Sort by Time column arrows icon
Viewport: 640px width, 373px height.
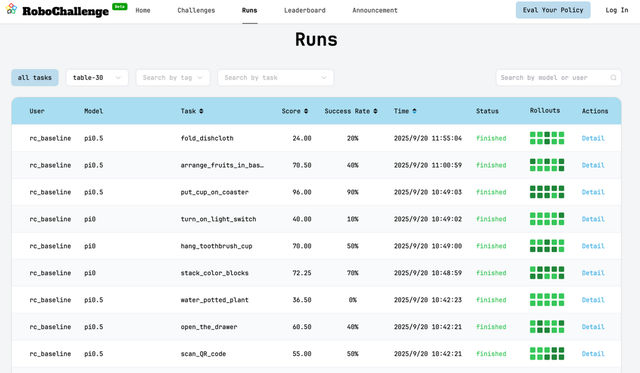414,111
